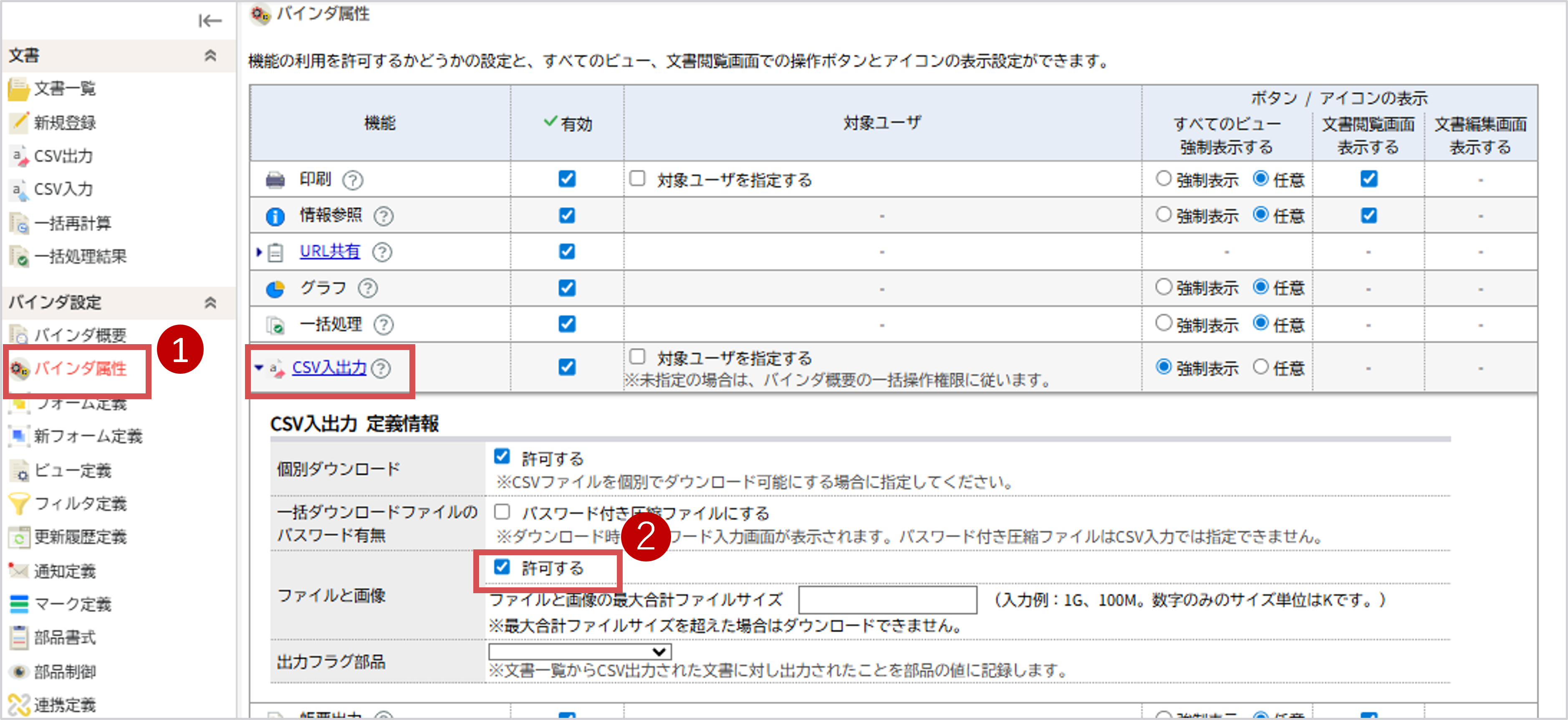Click the 新フォーム定義 sidebar icon
Image resolution: width=1568 pixels, height=720 pixels.
19,436
